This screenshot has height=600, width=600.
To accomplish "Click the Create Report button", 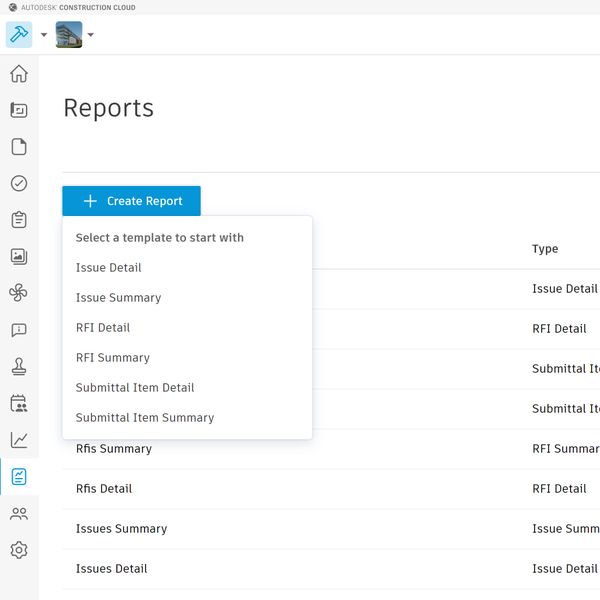I will (x=131, y=201).
